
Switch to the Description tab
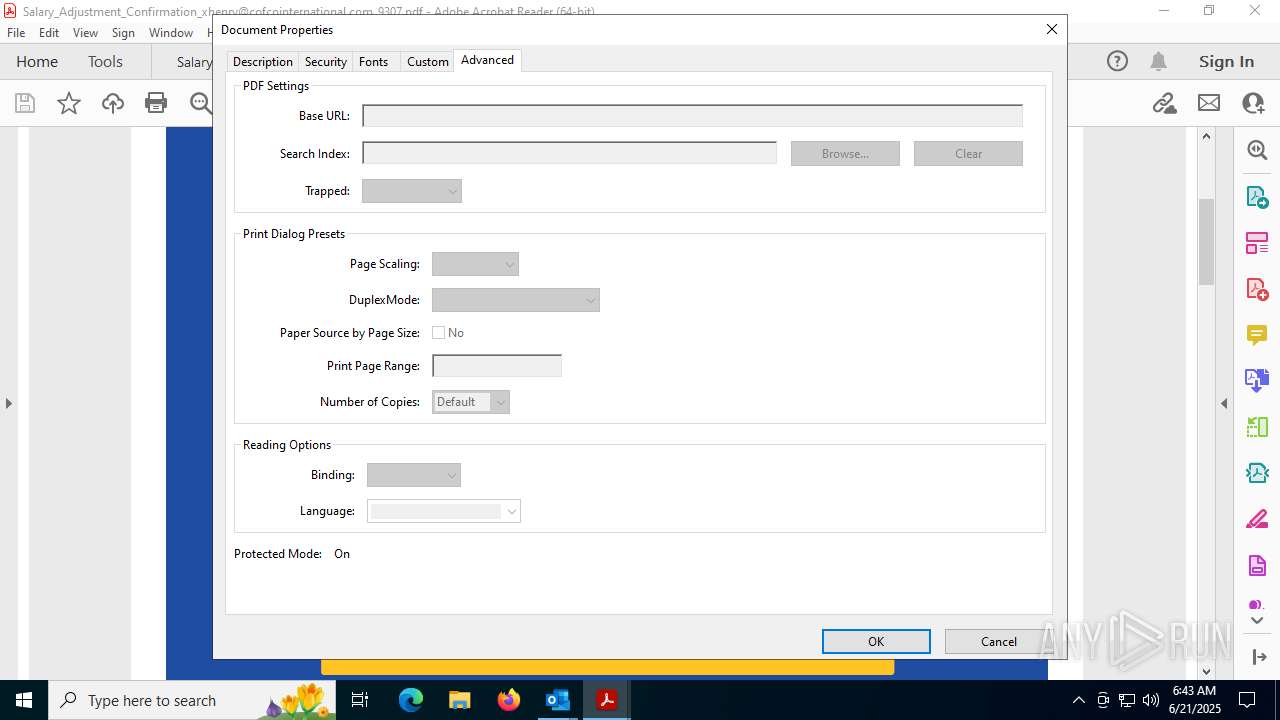point(263,62)
